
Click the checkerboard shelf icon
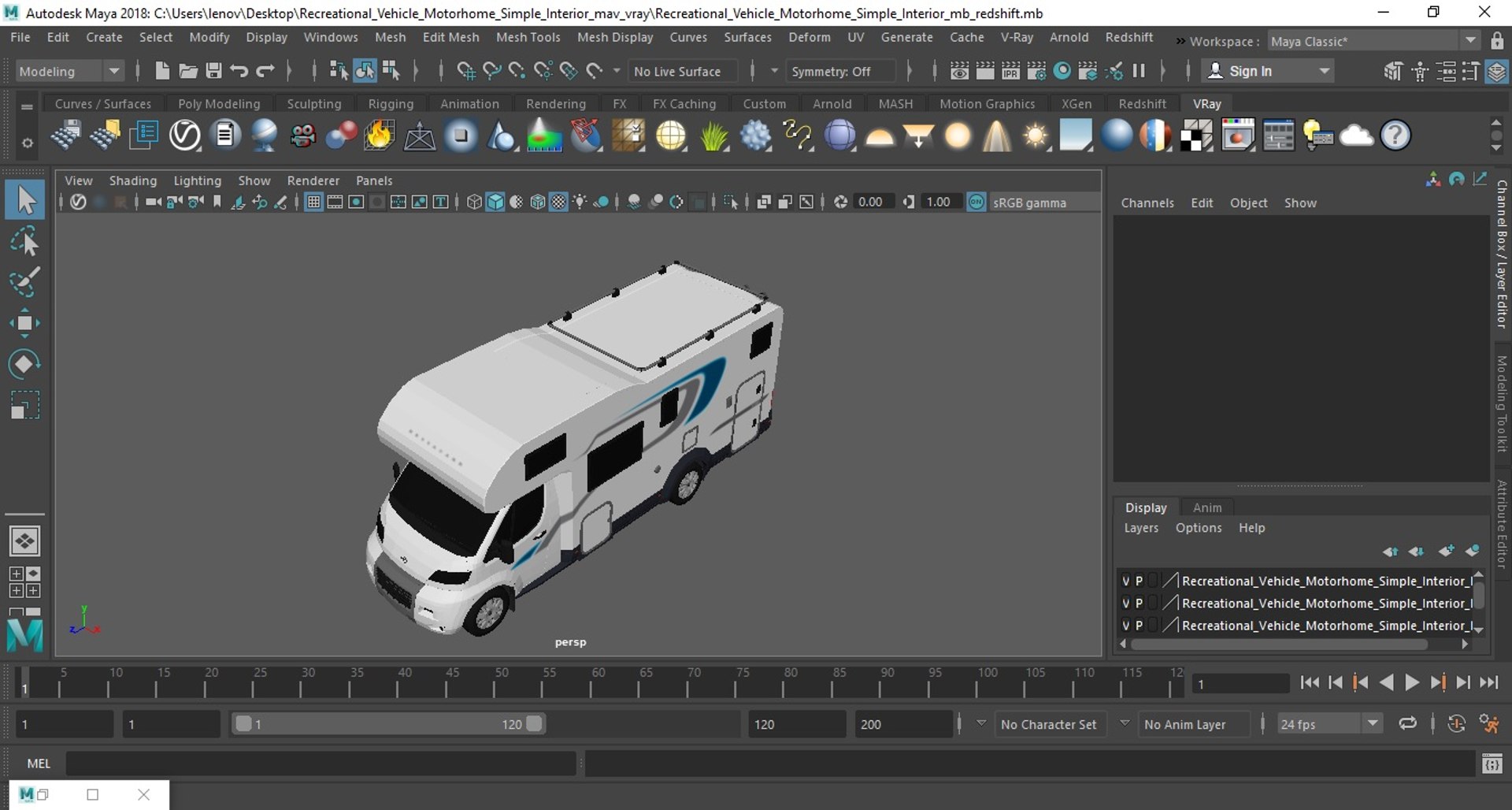(x=1196, y=136)
